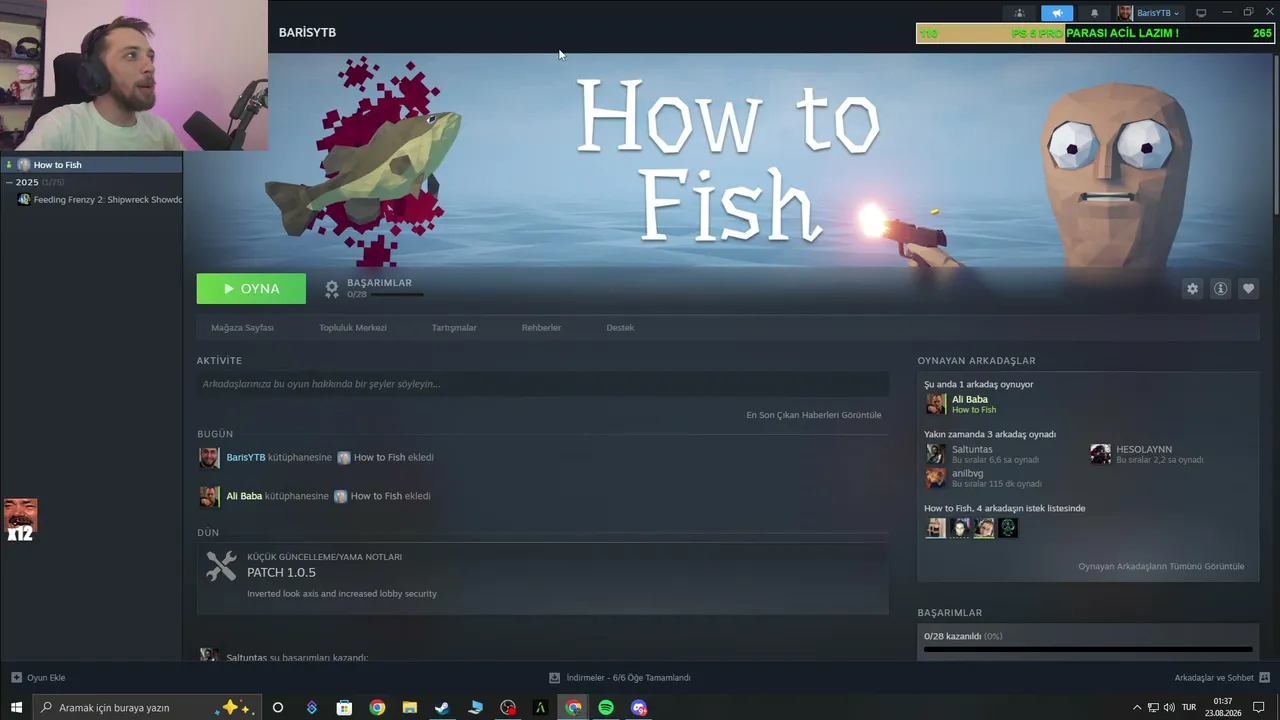
Task: Open Microsoft Store from taskbar
Action: pyautogui.click(x=344, y=708)
